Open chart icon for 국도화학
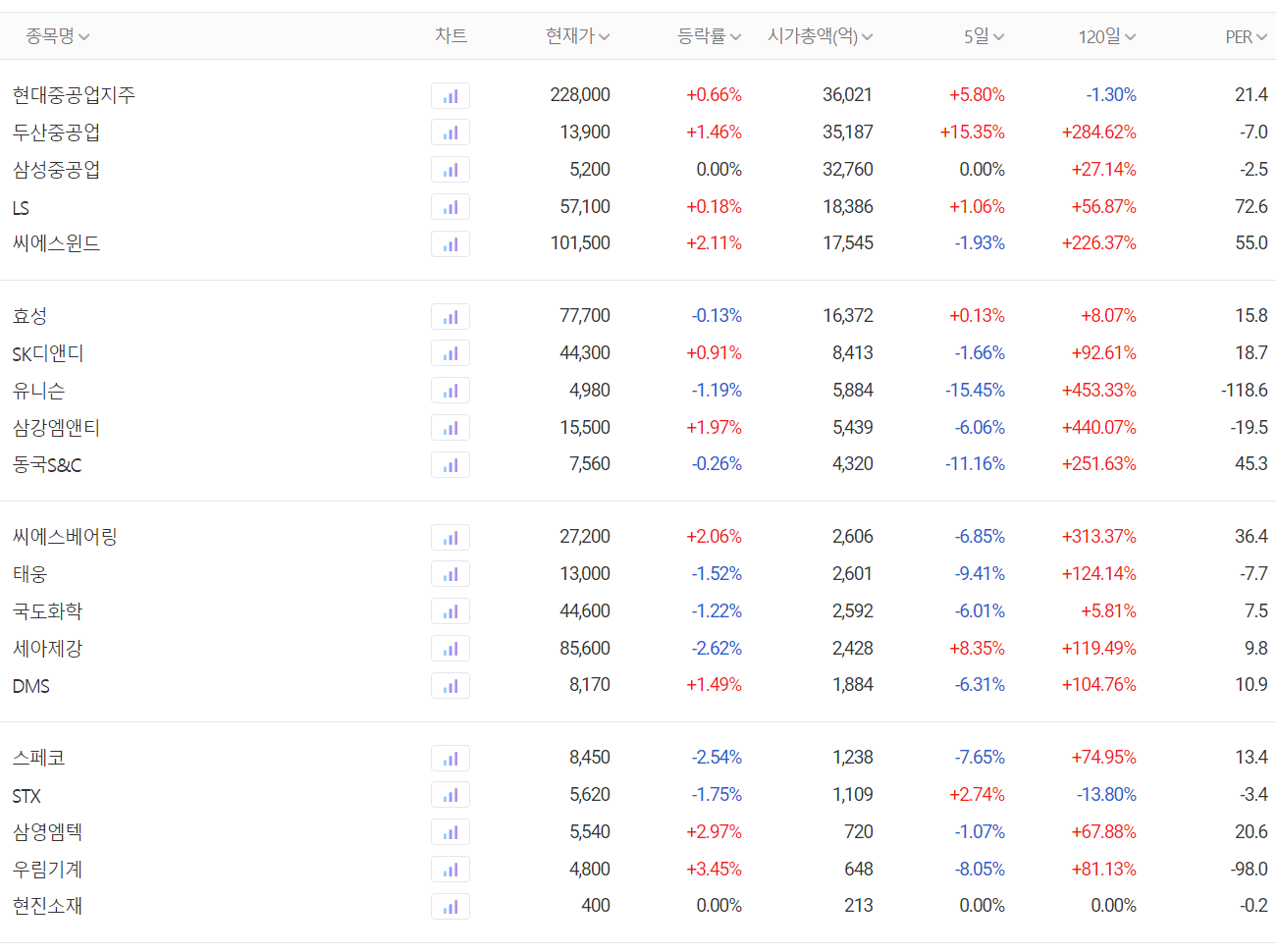 click(451, 611)
